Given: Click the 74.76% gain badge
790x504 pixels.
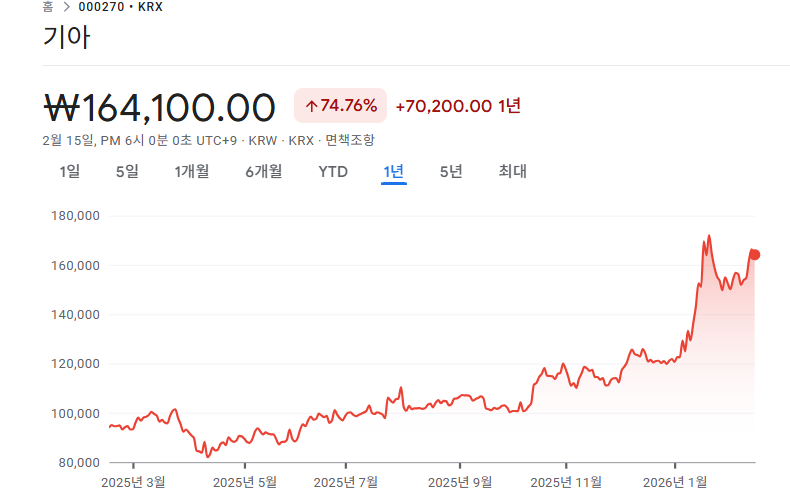Looking at the screenshot, I should coord(341,105).
